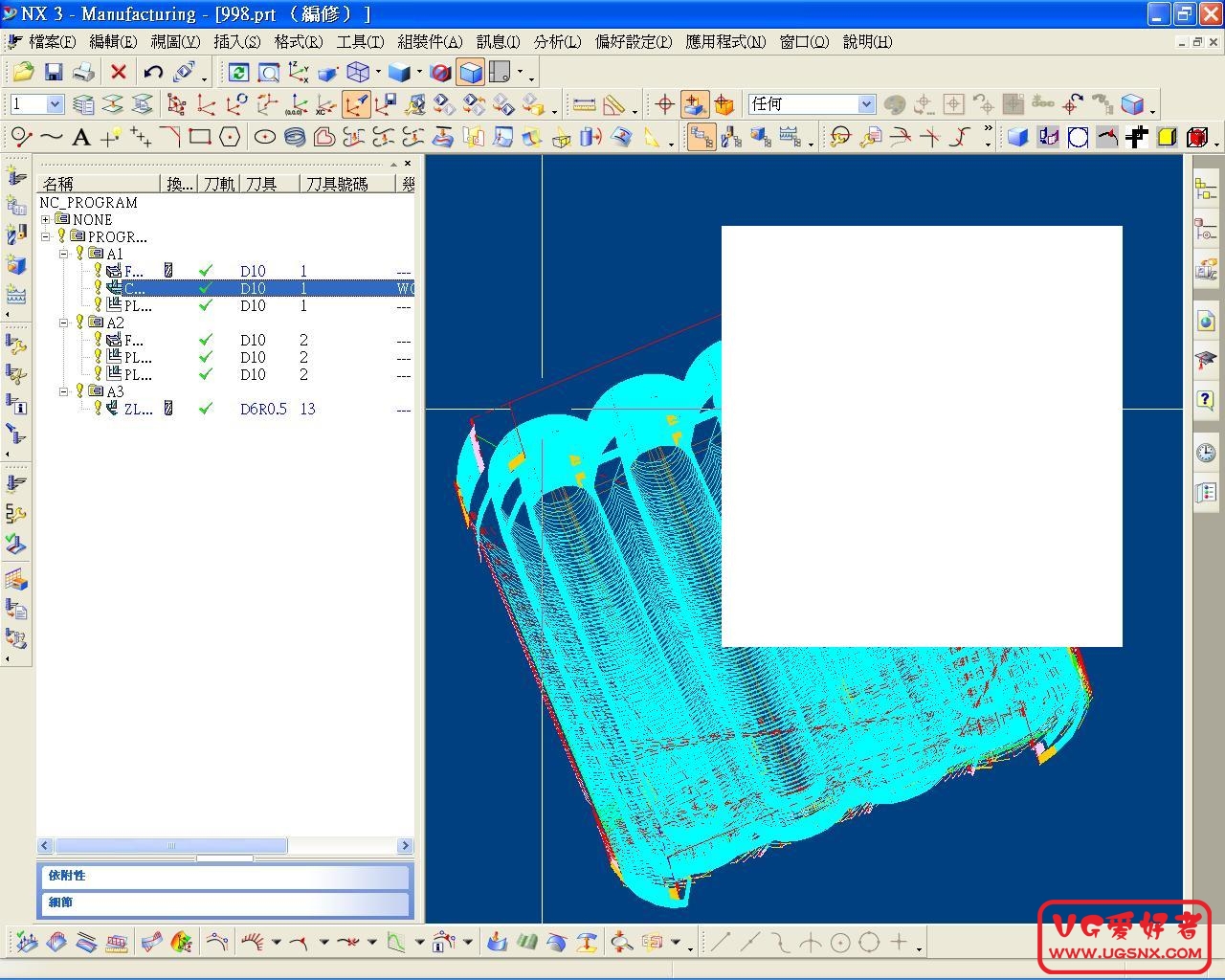Click the yellow cube shading icon

pos(1167,137)
